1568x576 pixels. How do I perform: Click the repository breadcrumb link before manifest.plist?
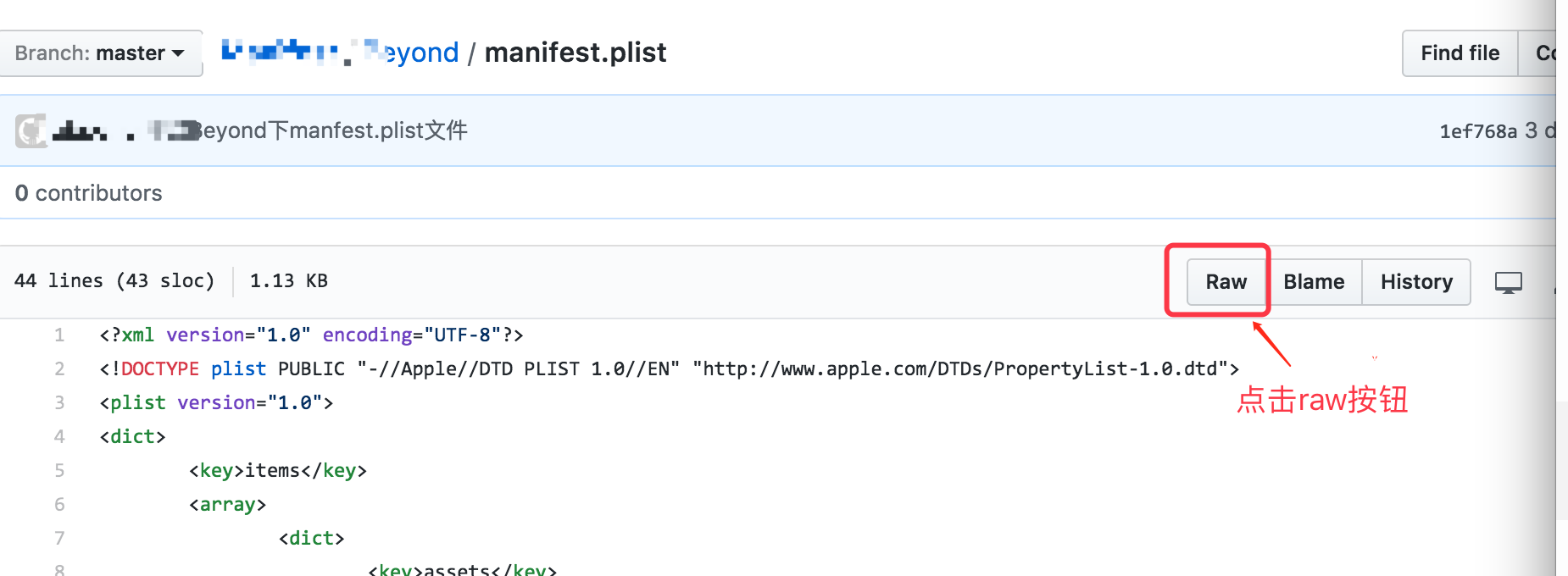click(339, 53)
